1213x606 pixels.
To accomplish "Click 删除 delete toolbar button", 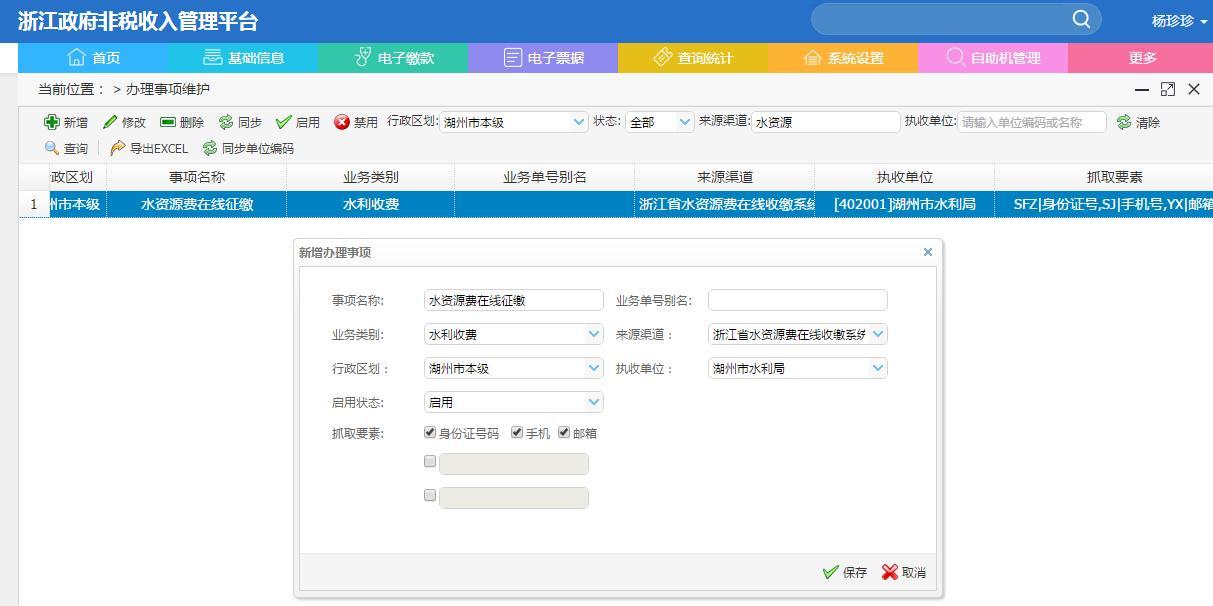I will click(x=182, y=122).
